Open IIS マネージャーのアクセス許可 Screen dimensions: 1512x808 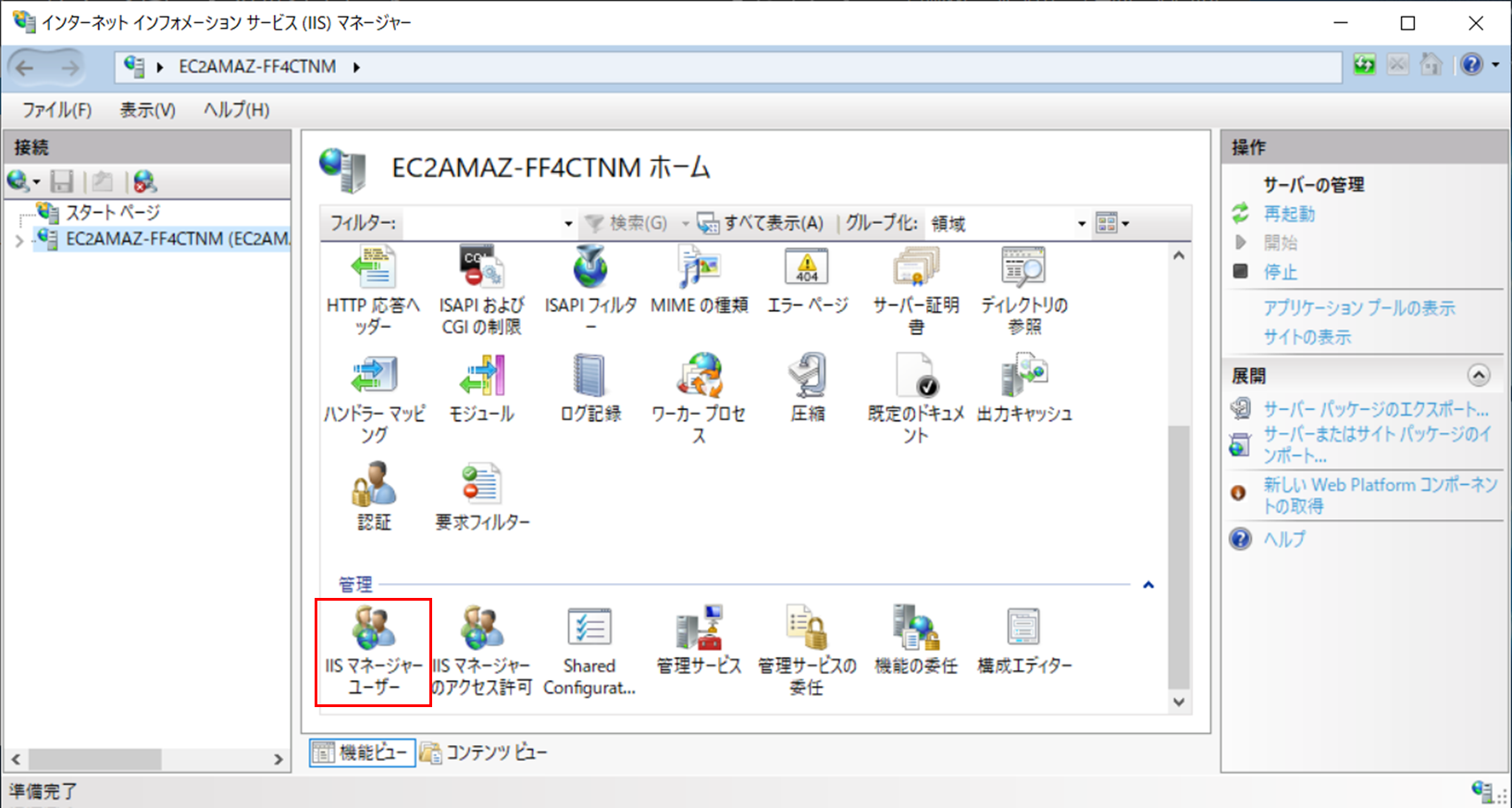(481, 652)
